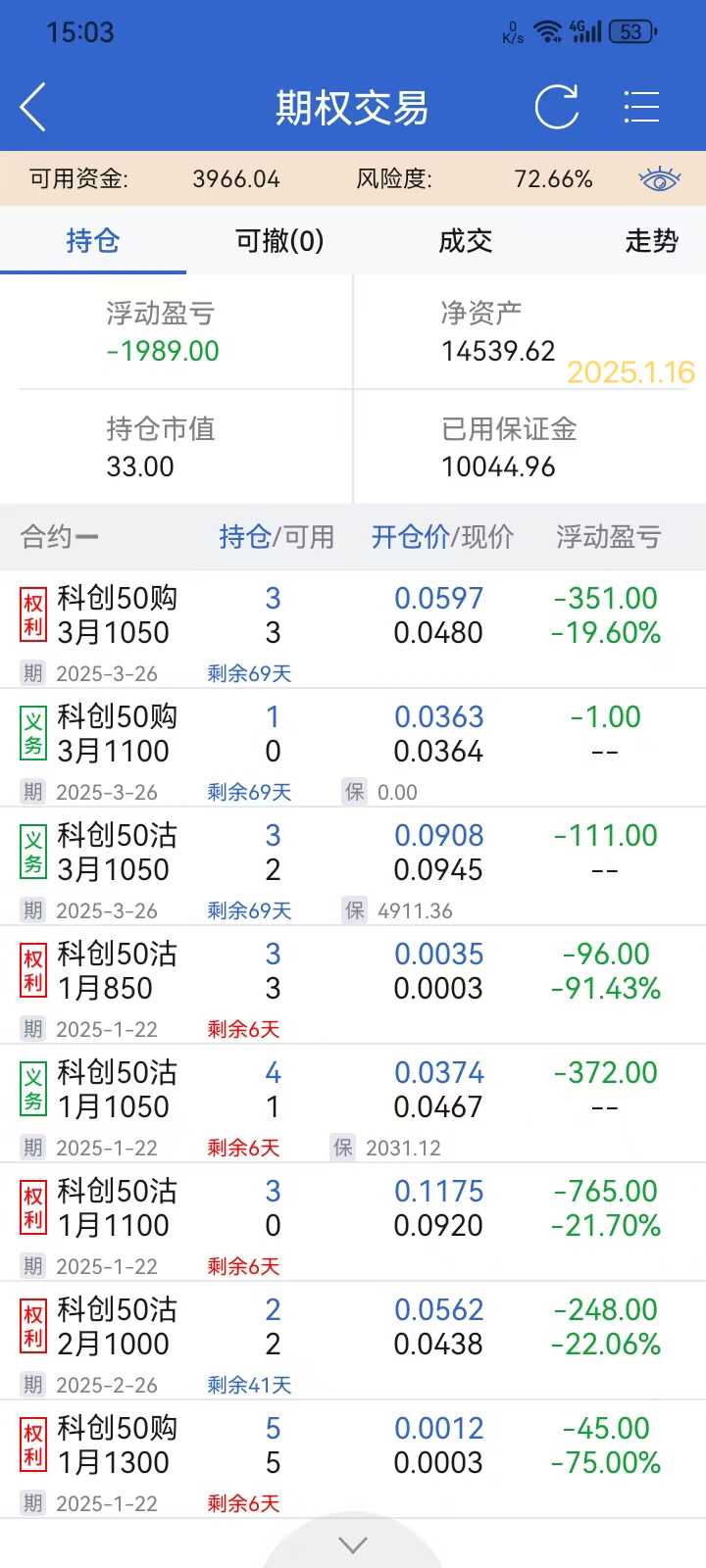The height and width of the screenshot is (1568, 706).
Task: Tap the 义务 badge for 科创50沽 1月1050
Action: 33,1090
